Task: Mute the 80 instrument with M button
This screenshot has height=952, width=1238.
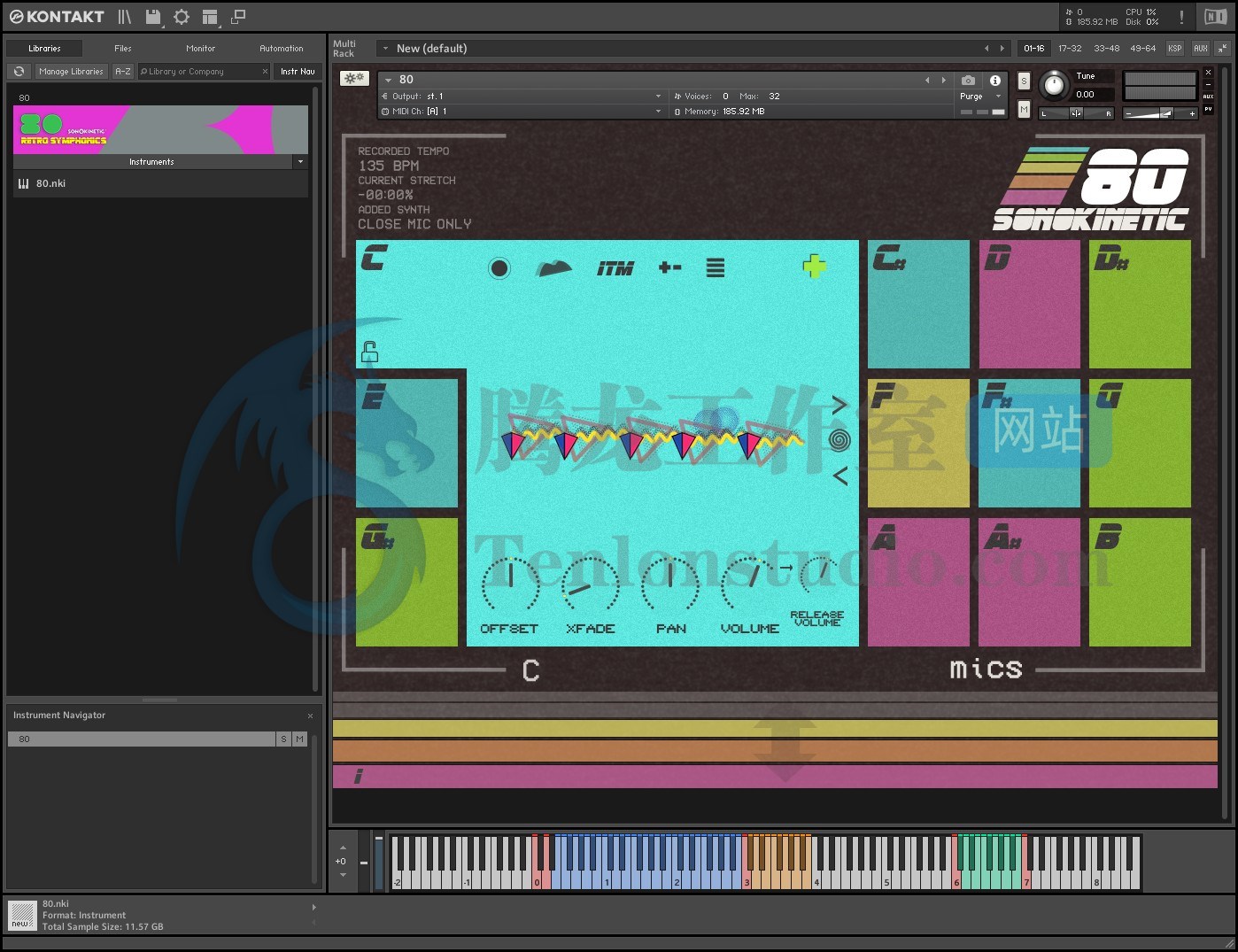Action: point(1024,109)
